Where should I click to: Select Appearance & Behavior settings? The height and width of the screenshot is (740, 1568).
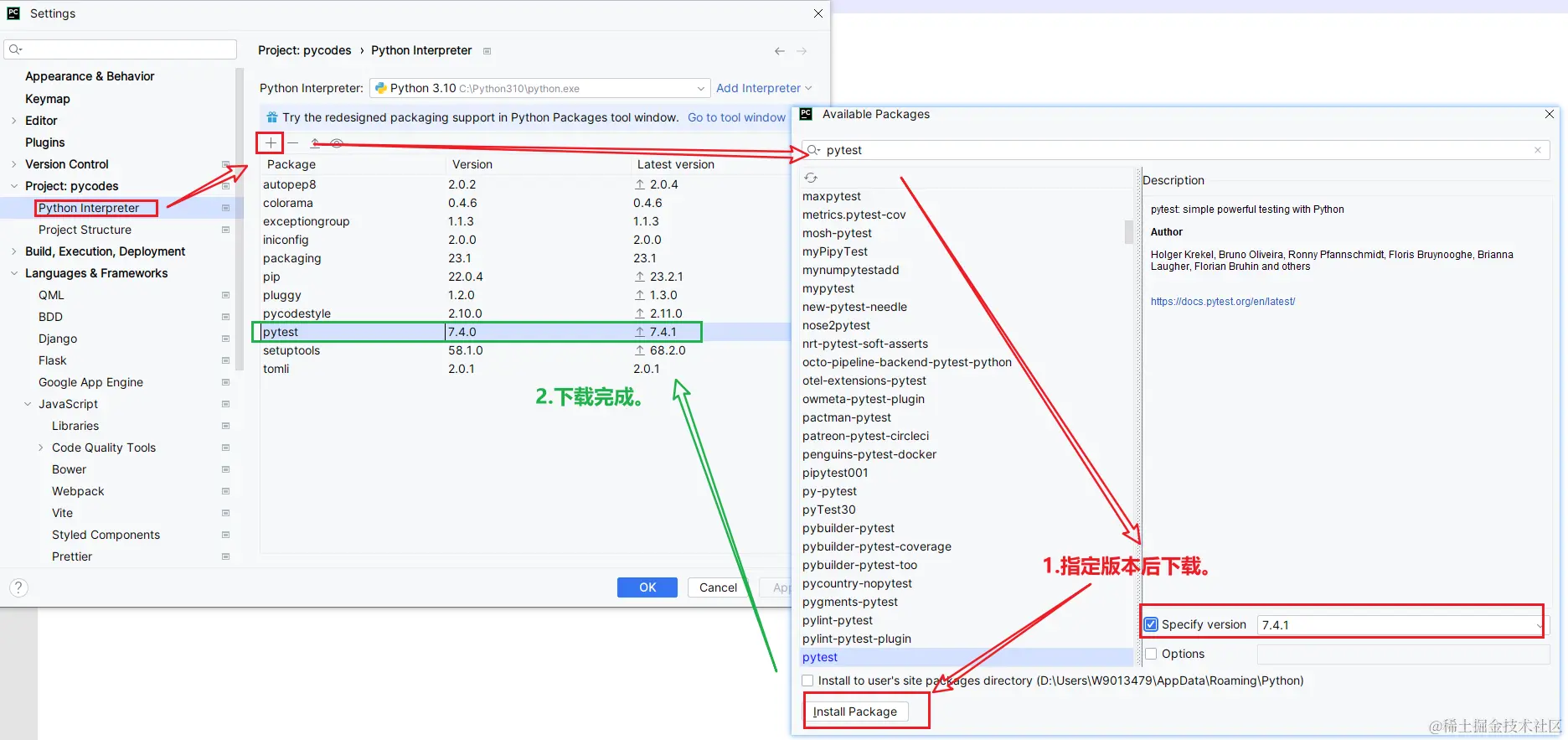(x=90, y=76)
